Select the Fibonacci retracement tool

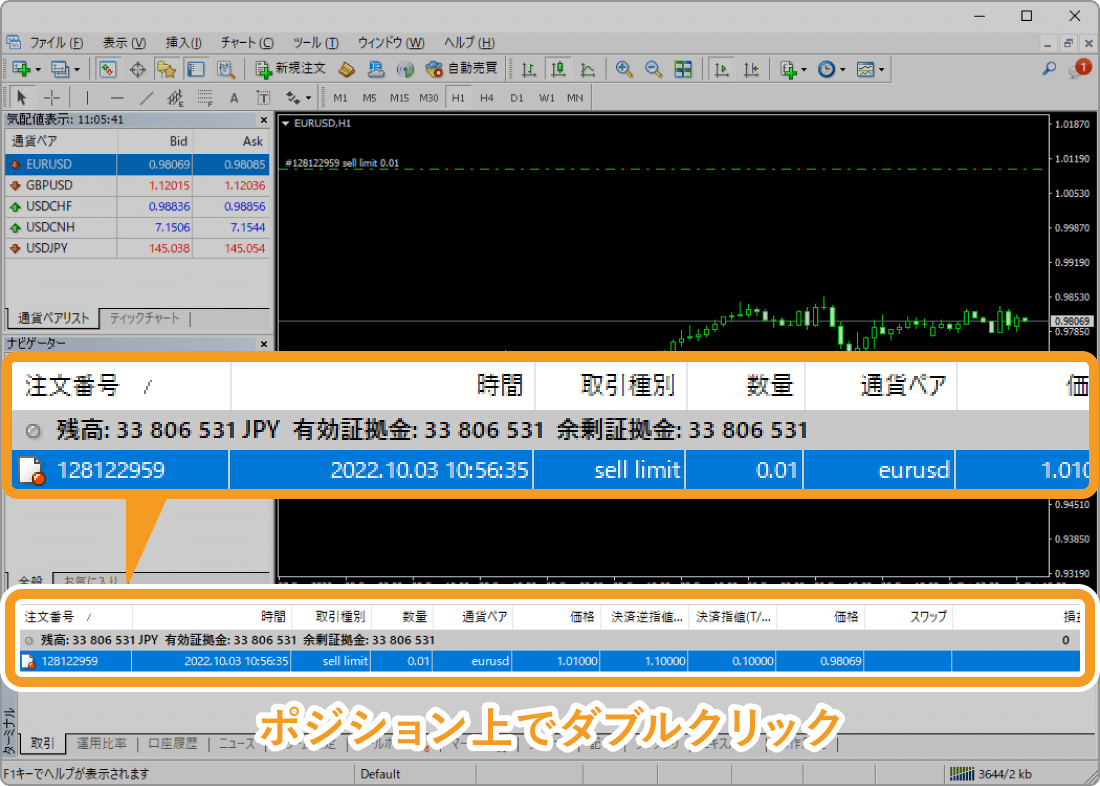pyautogui.click(x=205, y=98)
